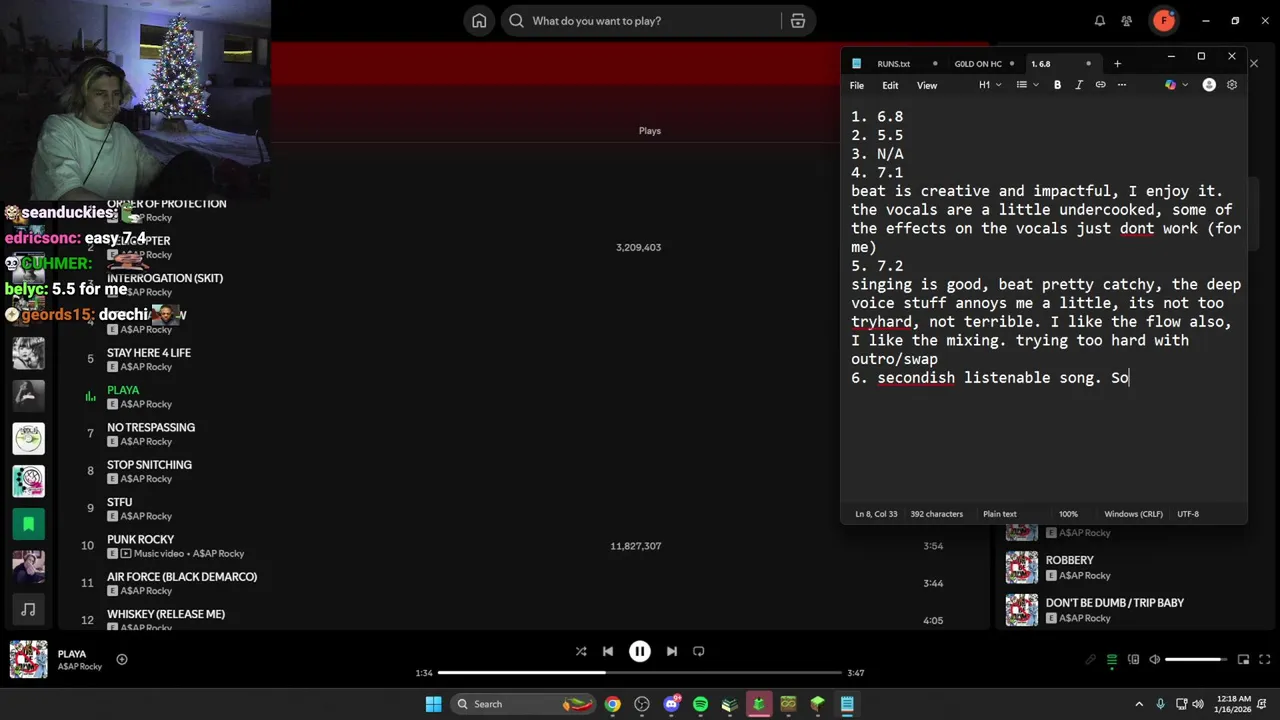Expand the list style dropdown

pyautogui.click(x=1027, y=85)
